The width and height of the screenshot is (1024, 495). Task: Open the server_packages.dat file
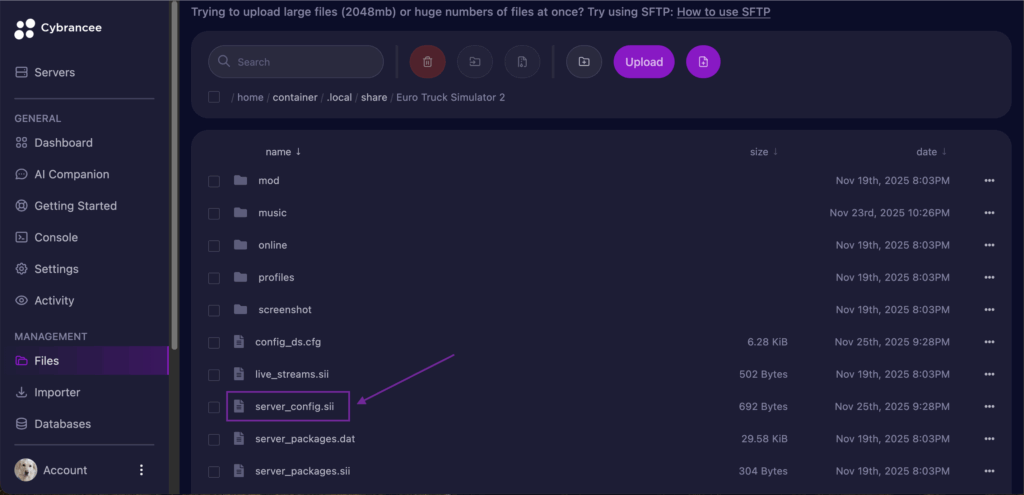tap(305, 439)
